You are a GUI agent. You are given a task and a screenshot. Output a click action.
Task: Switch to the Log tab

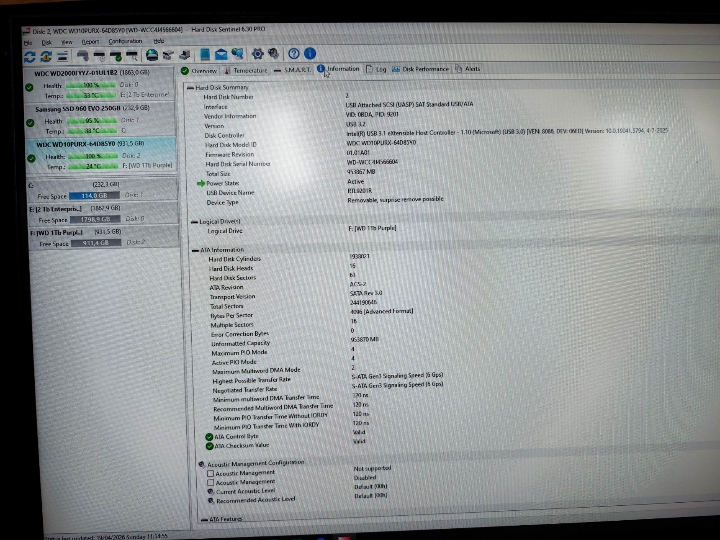coord(377,69)
